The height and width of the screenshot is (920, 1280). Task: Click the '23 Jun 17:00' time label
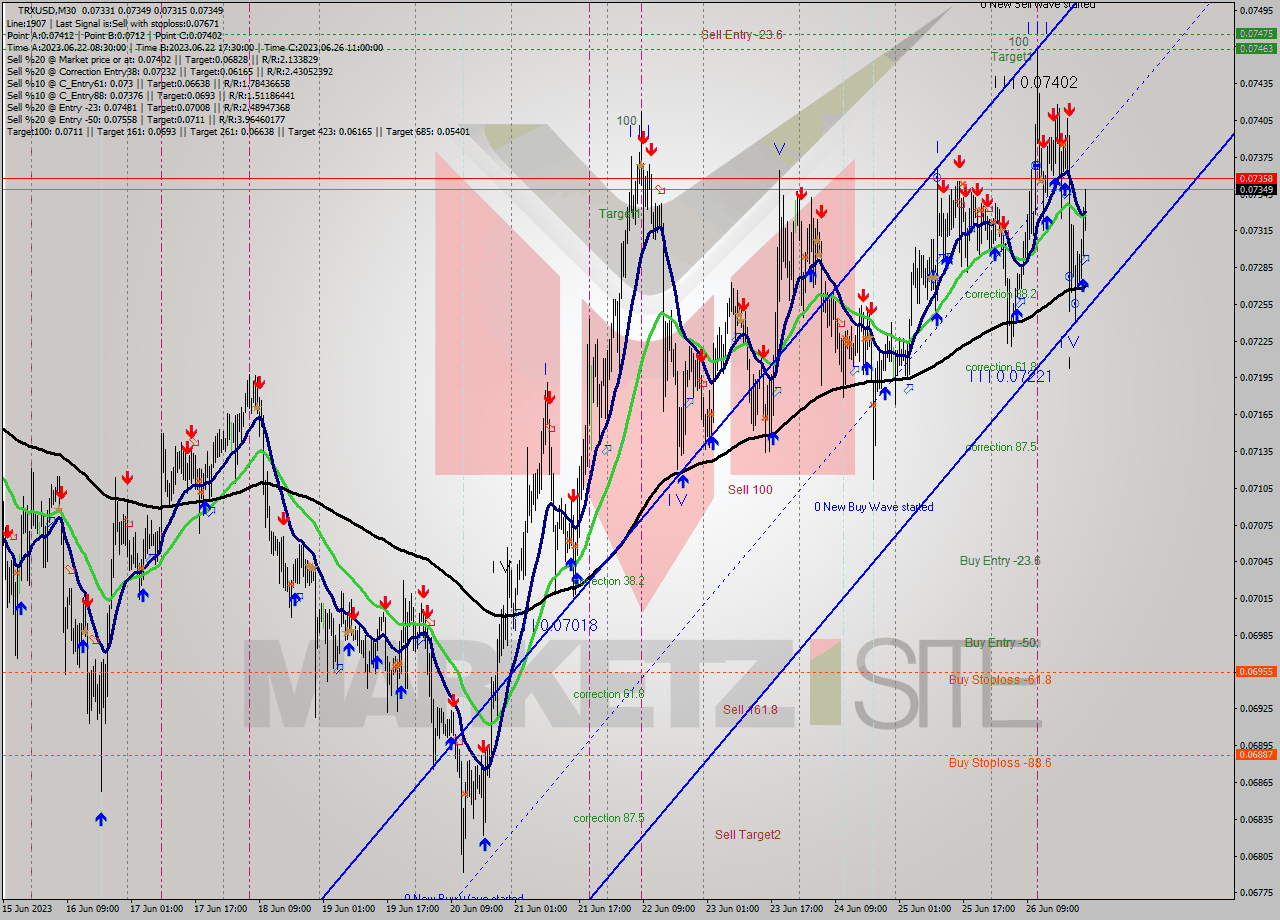coord(795,909)
